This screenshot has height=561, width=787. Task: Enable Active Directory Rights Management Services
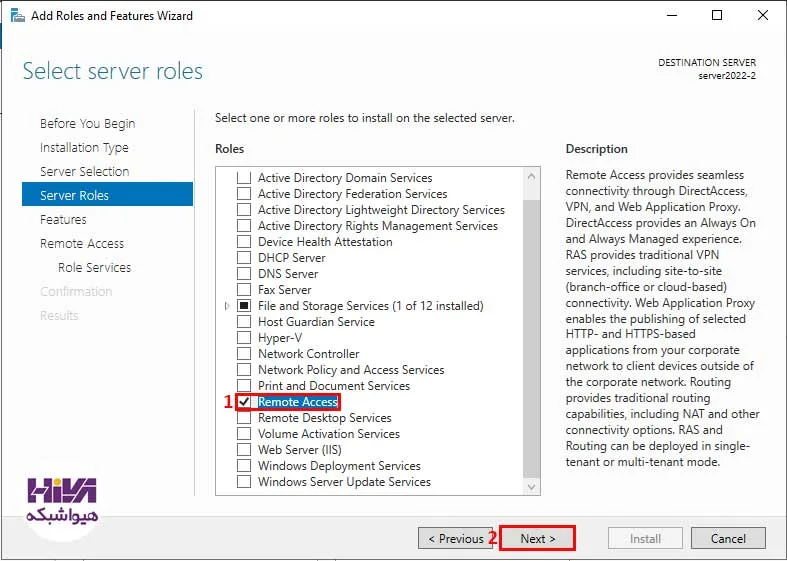pyautogui.click(x=244, y=226)
